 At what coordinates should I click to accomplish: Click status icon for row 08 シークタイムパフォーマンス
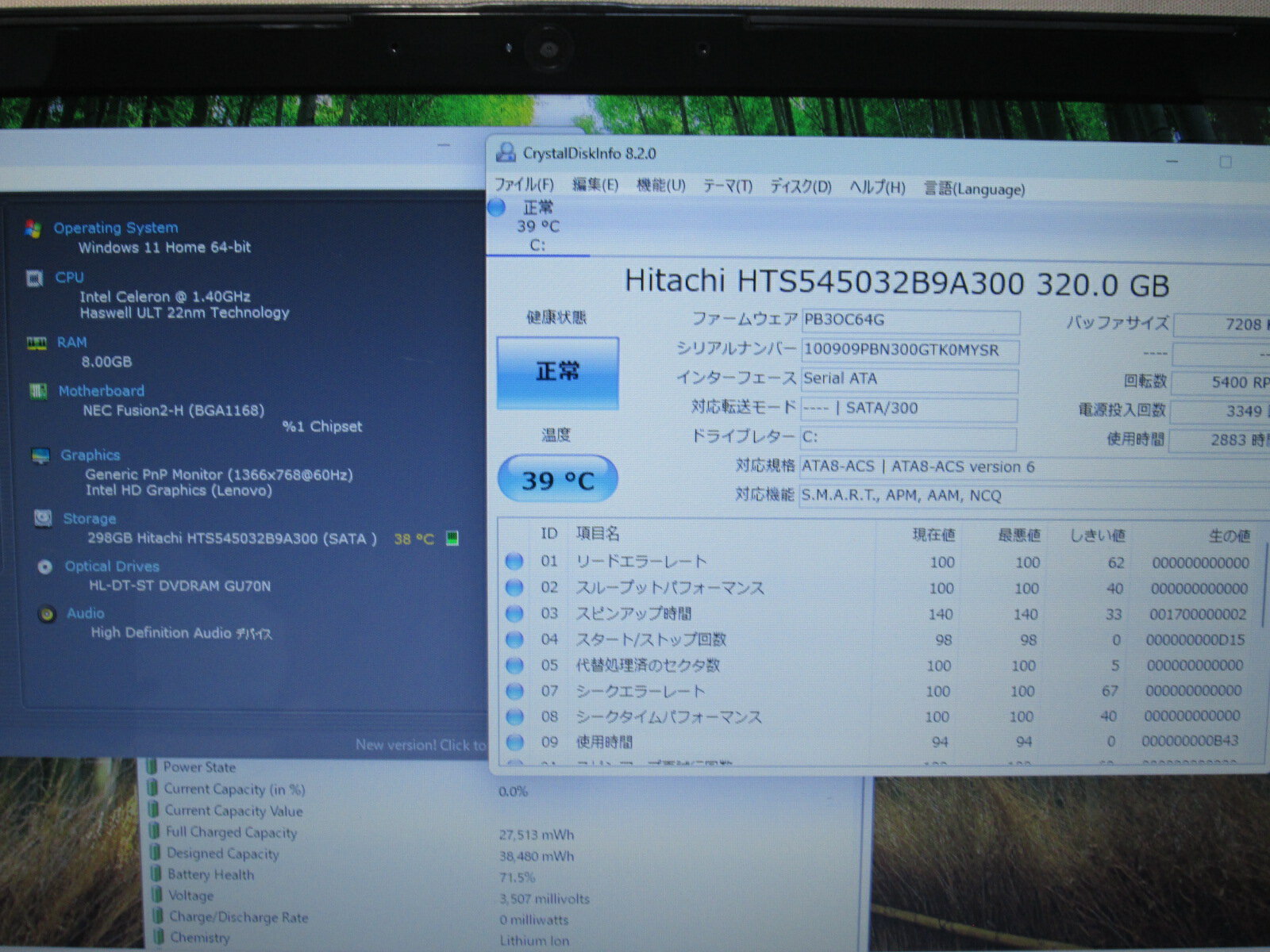pos(515,716)
